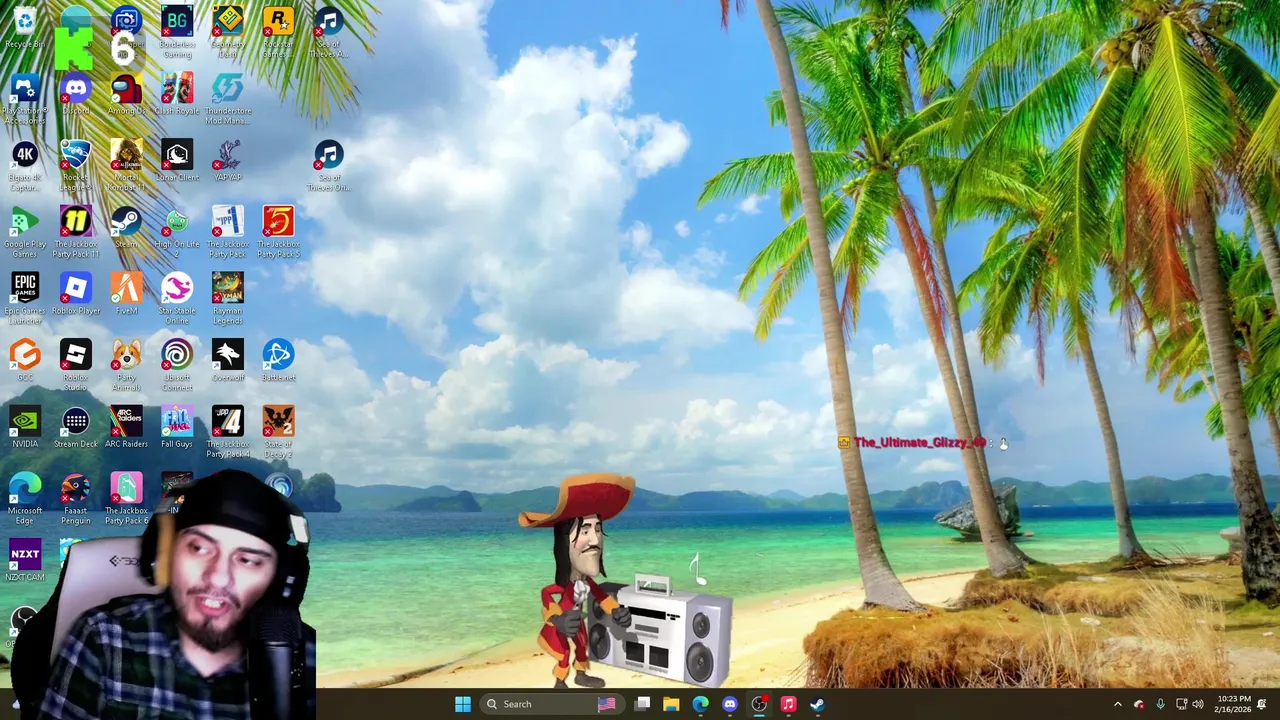Launch Ubisoft Connect desktop icon
Image resolution: width=1280 pixels, height=720 pixels.
pos(177,366)
